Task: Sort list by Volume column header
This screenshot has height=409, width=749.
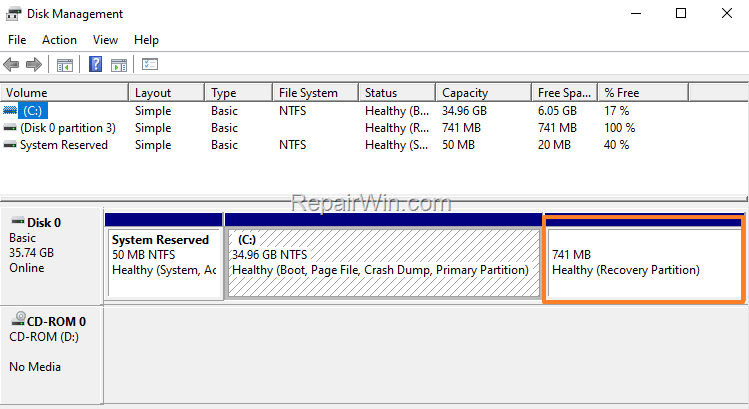Action: [66, 93]
